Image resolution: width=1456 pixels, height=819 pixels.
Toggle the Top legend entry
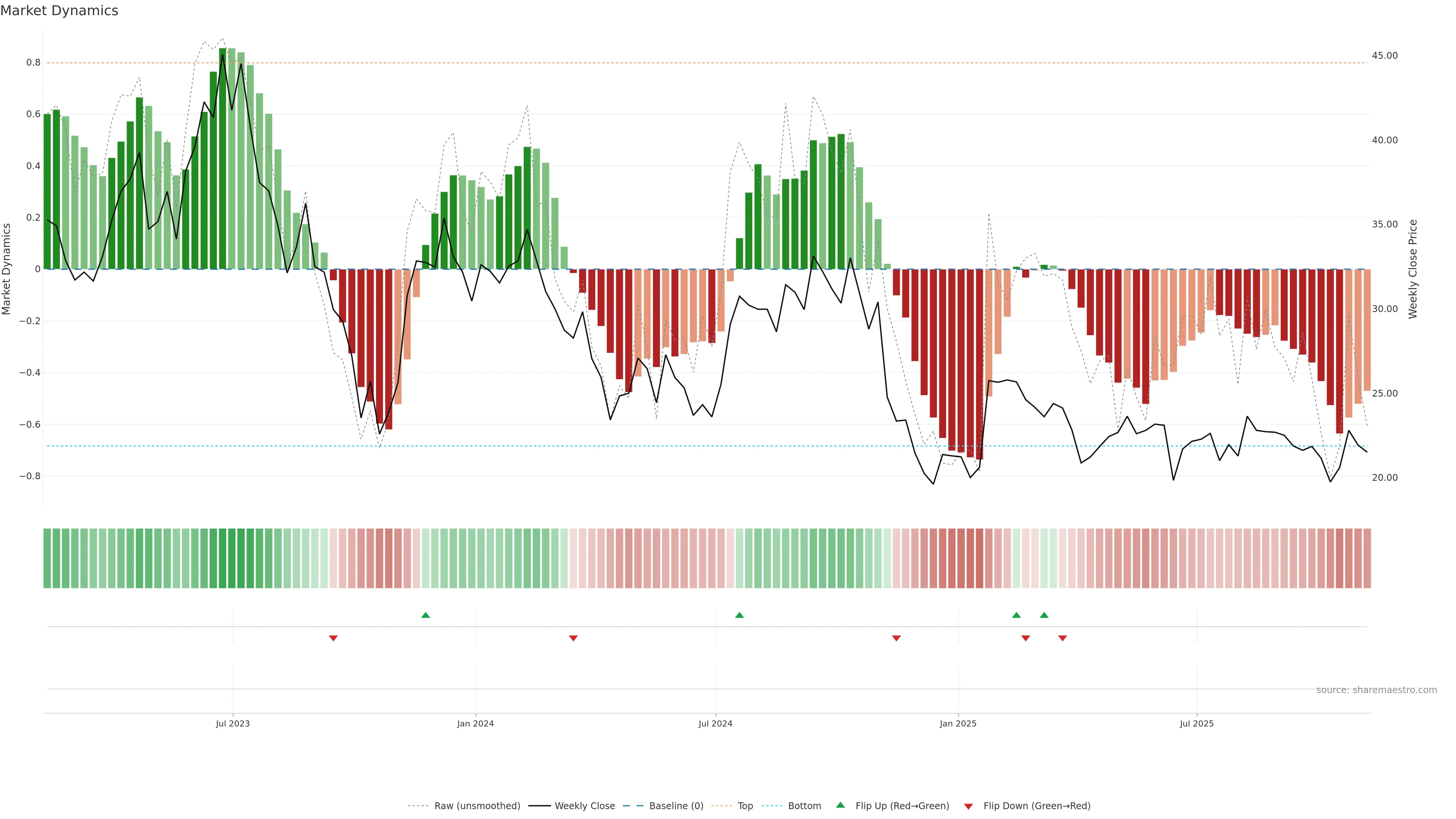coord(745,805)
